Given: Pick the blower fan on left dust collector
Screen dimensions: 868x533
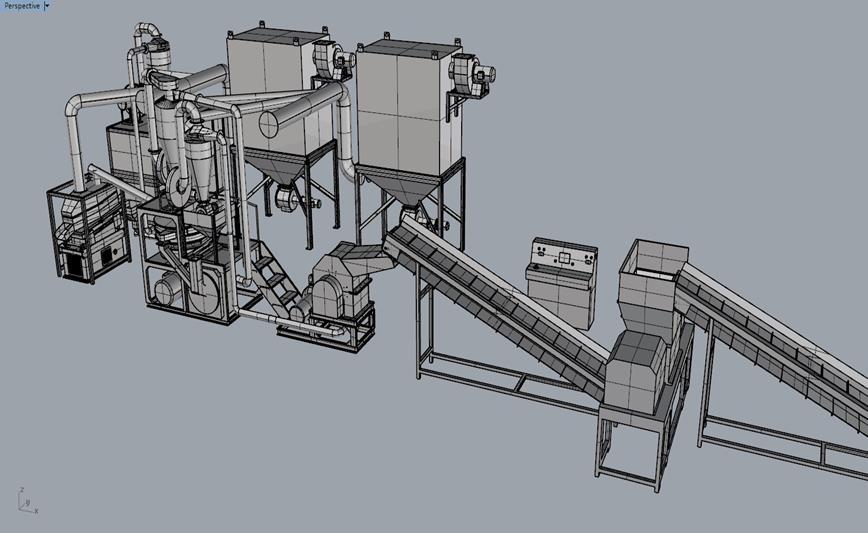Looking at the screenshot, I should [x=331, y=60].
